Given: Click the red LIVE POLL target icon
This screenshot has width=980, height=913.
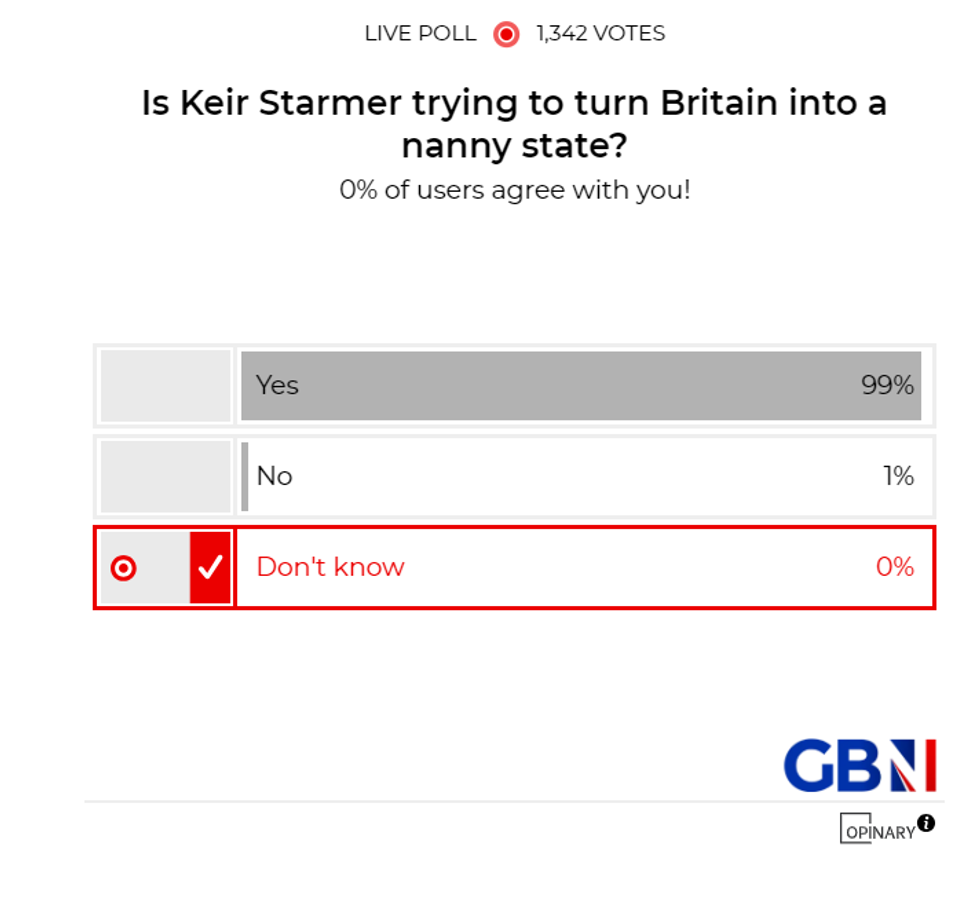Looking at the screenshot, I should click(x=506, y=33).
